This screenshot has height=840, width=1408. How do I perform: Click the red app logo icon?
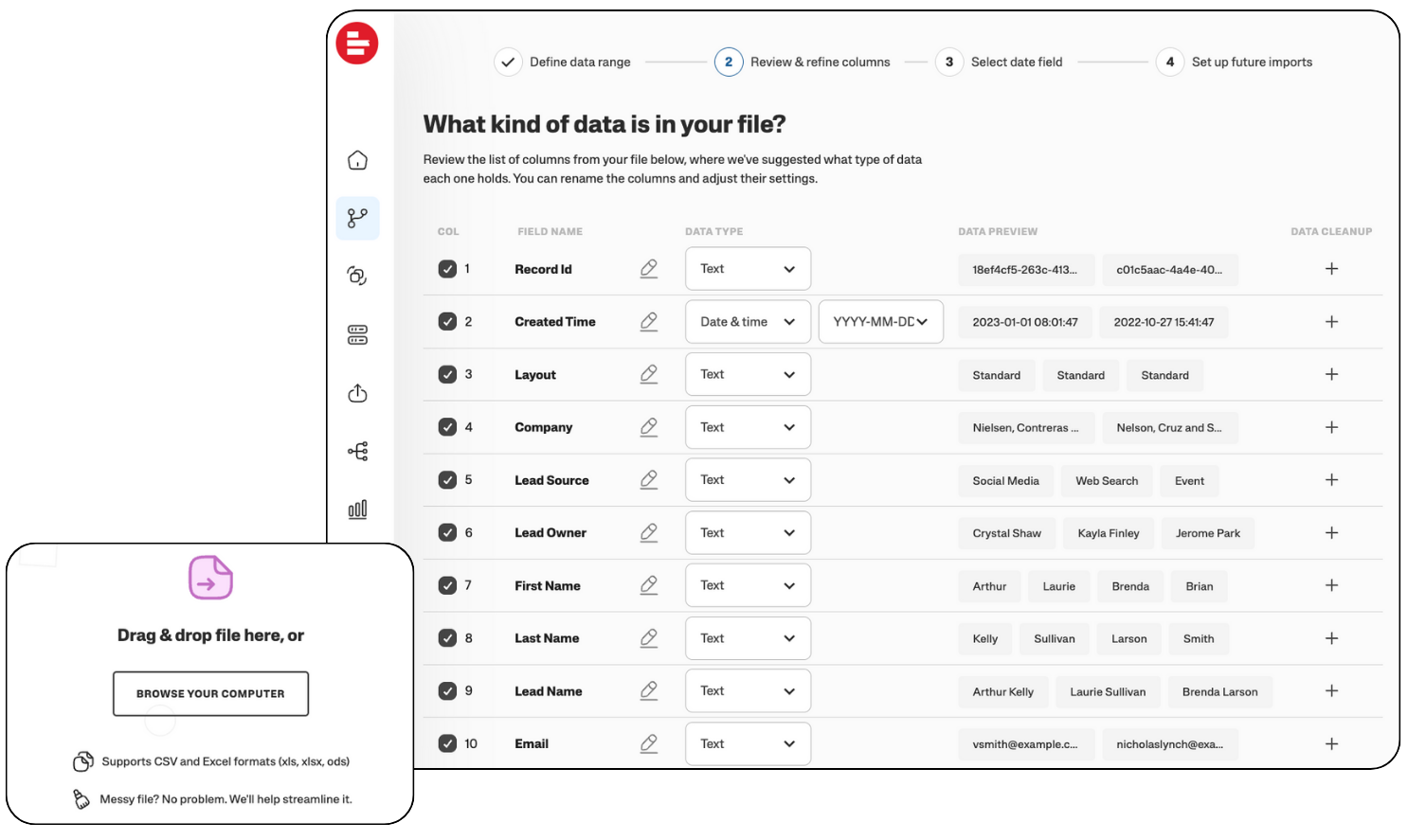[357, 44]
